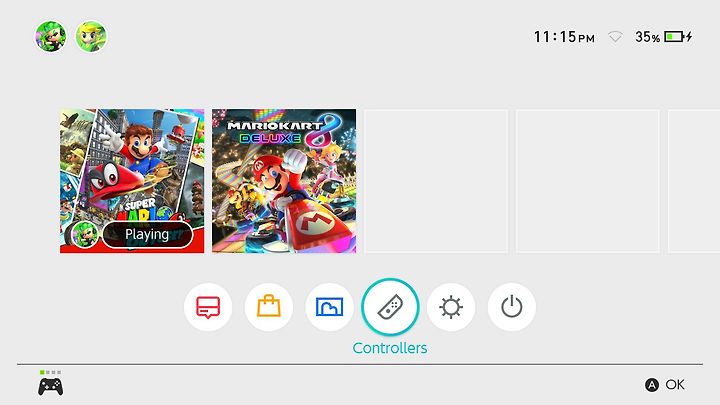Image resolution: width=720 pixels, height=405 pixels.
Task: Open the Album icon
Action: point(329,307)
